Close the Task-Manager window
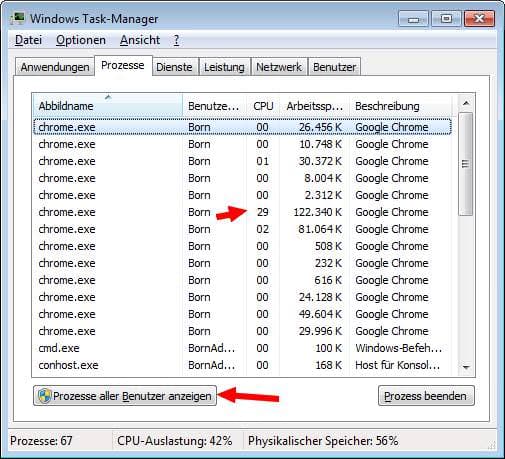505x459 pixels. click(479, 19)
